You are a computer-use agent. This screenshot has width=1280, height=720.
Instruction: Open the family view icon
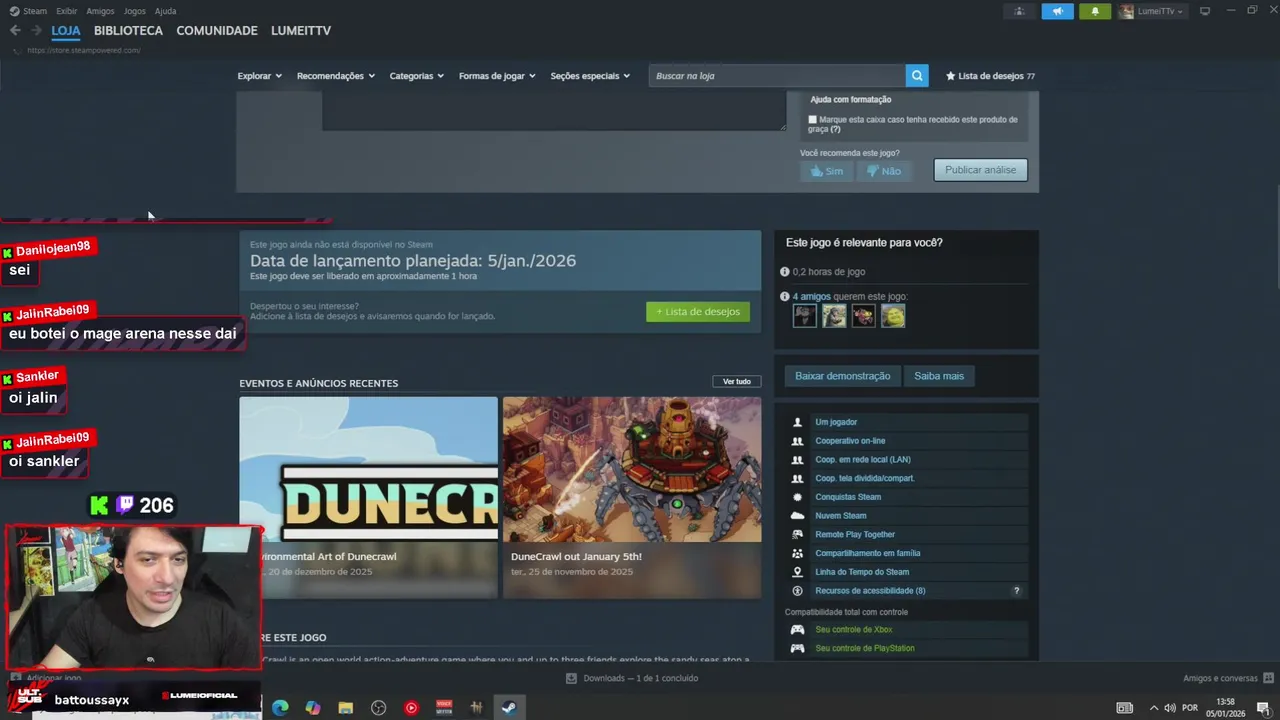(1019, 11)
